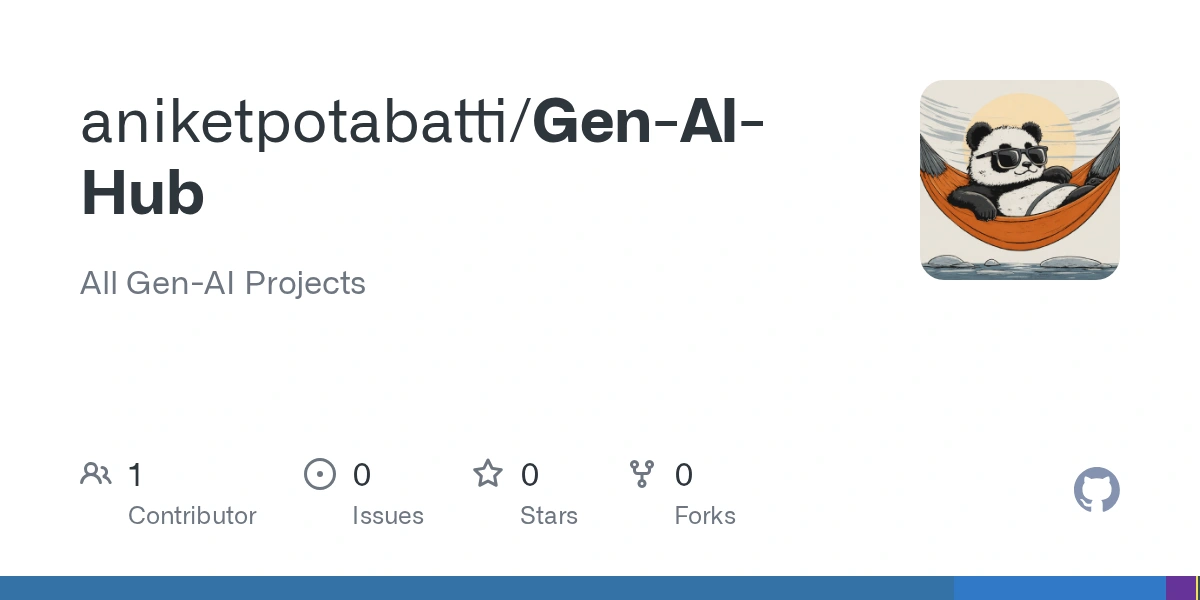This screenshot has height=600, width=1200.
Task: Click the Issues label
Action: tap(388, 516)
